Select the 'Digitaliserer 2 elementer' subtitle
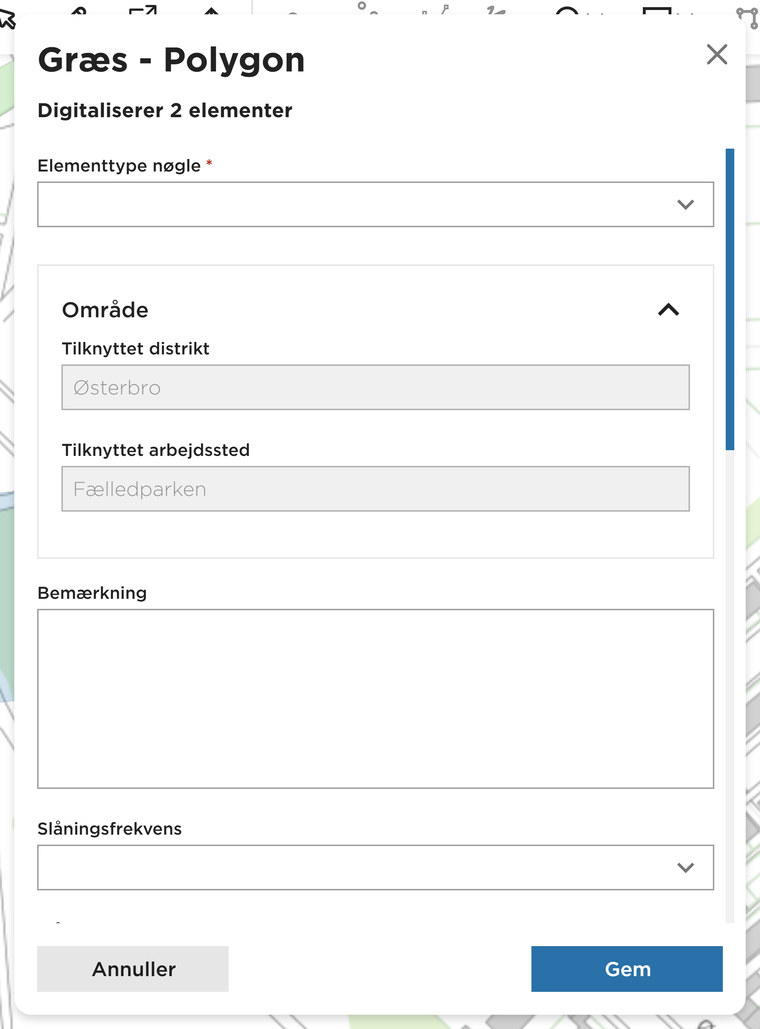 (x=165, y=110)
